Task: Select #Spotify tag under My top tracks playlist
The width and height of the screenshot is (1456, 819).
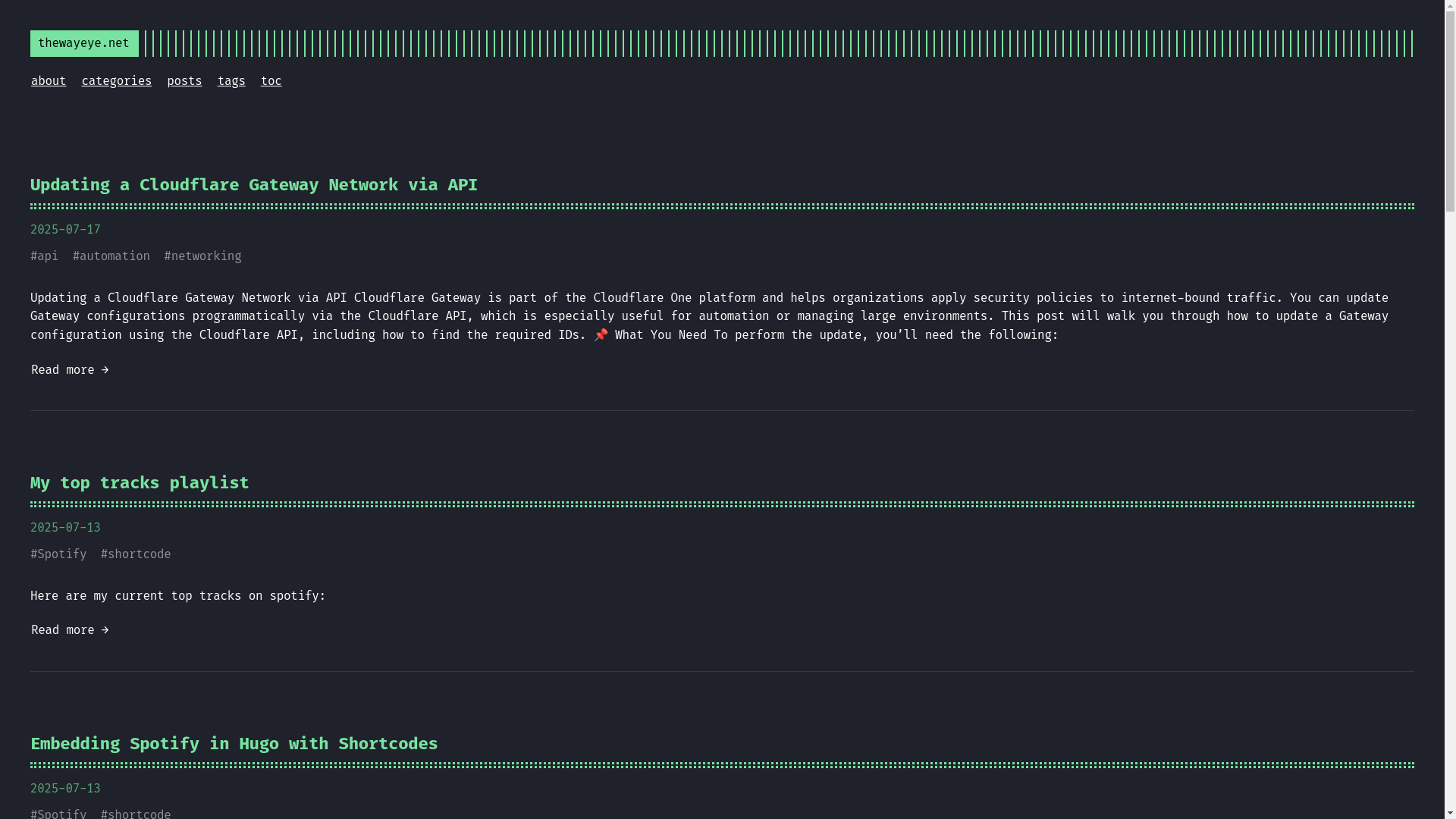Action: pos(58,554)
